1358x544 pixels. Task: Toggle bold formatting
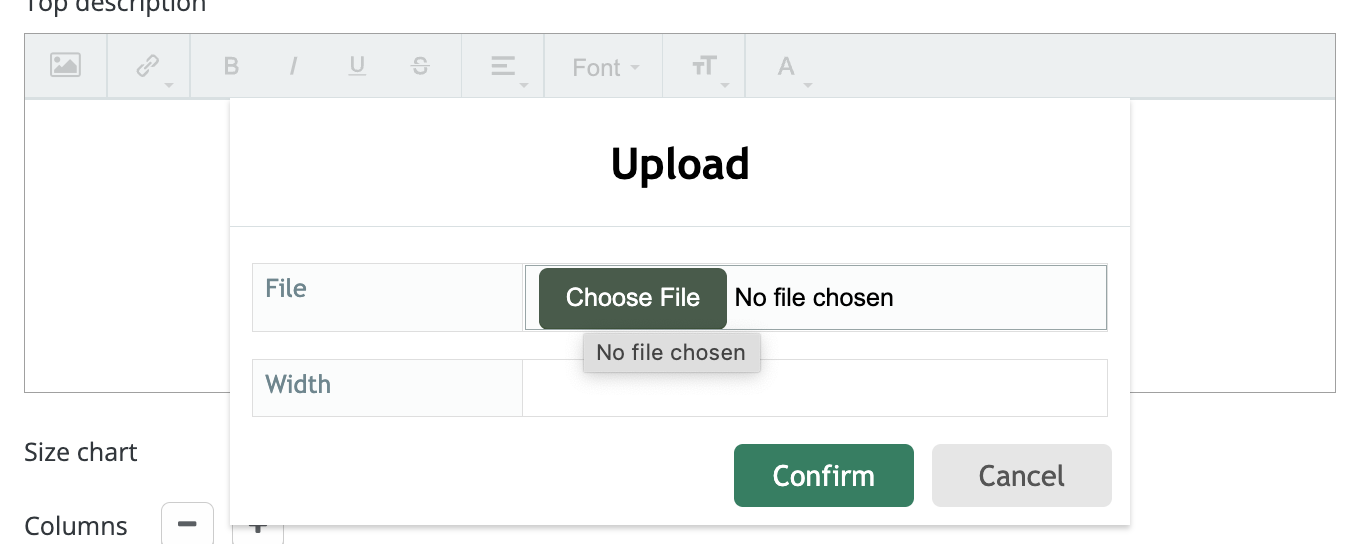click(x=231, y=67)
